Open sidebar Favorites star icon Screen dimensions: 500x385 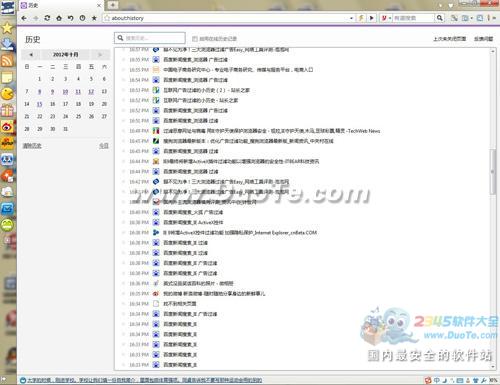coord(7,28)
